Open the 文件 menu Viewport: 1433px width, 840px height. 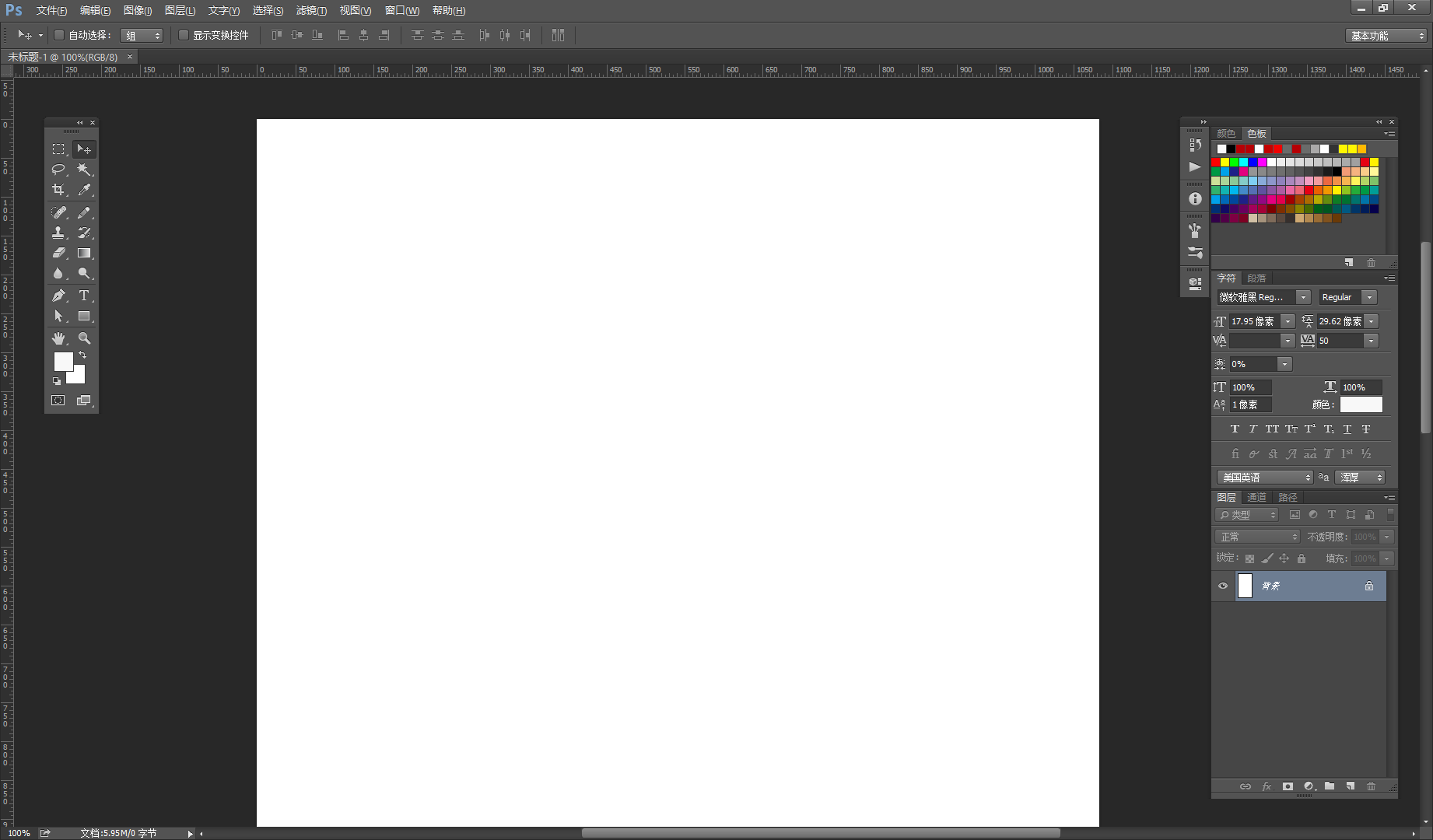[x=51, y=10]
